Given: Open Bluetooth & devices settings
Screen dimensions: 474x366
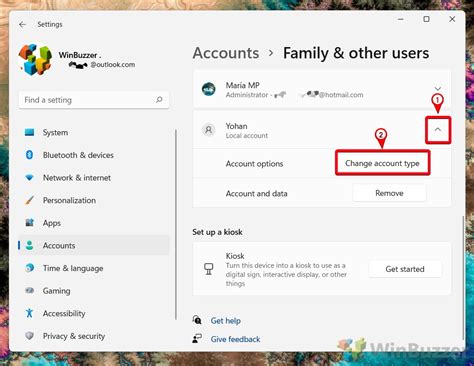Looking at the screenshot, I should coord(94,155).
